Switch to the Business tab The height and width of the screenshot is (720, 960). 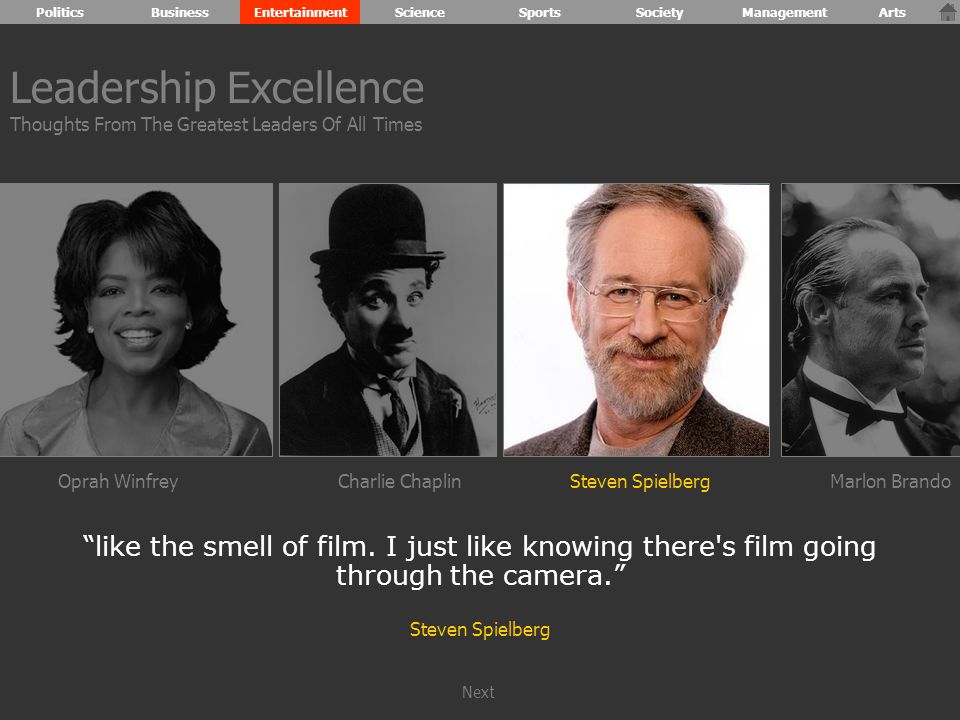[180, 12]
